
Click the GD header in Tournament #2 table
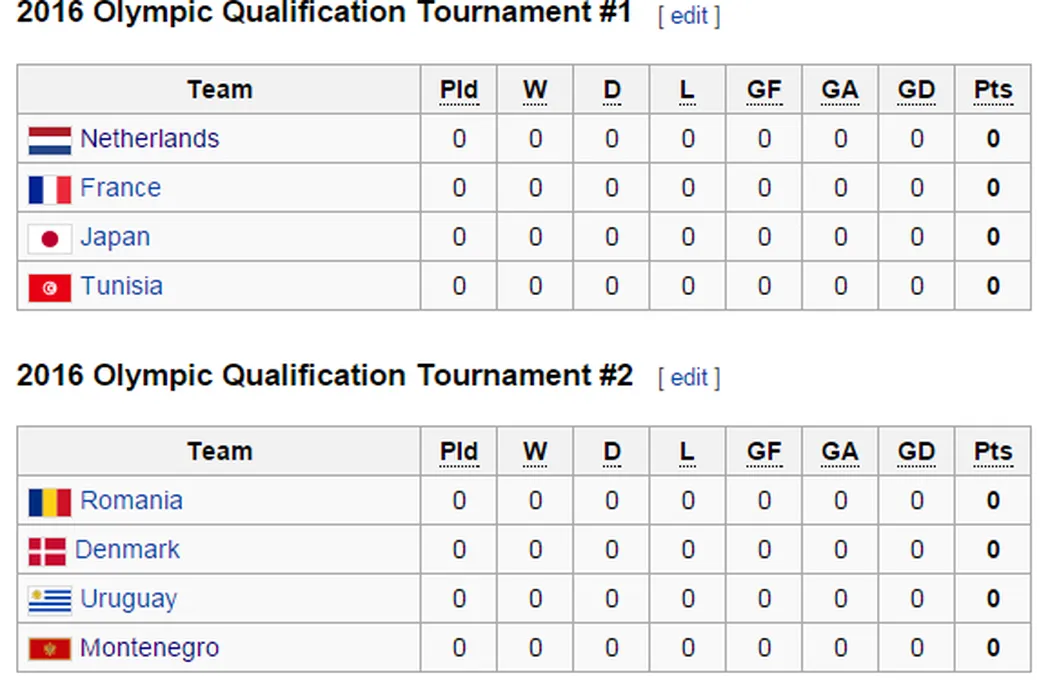coord(916,452)
